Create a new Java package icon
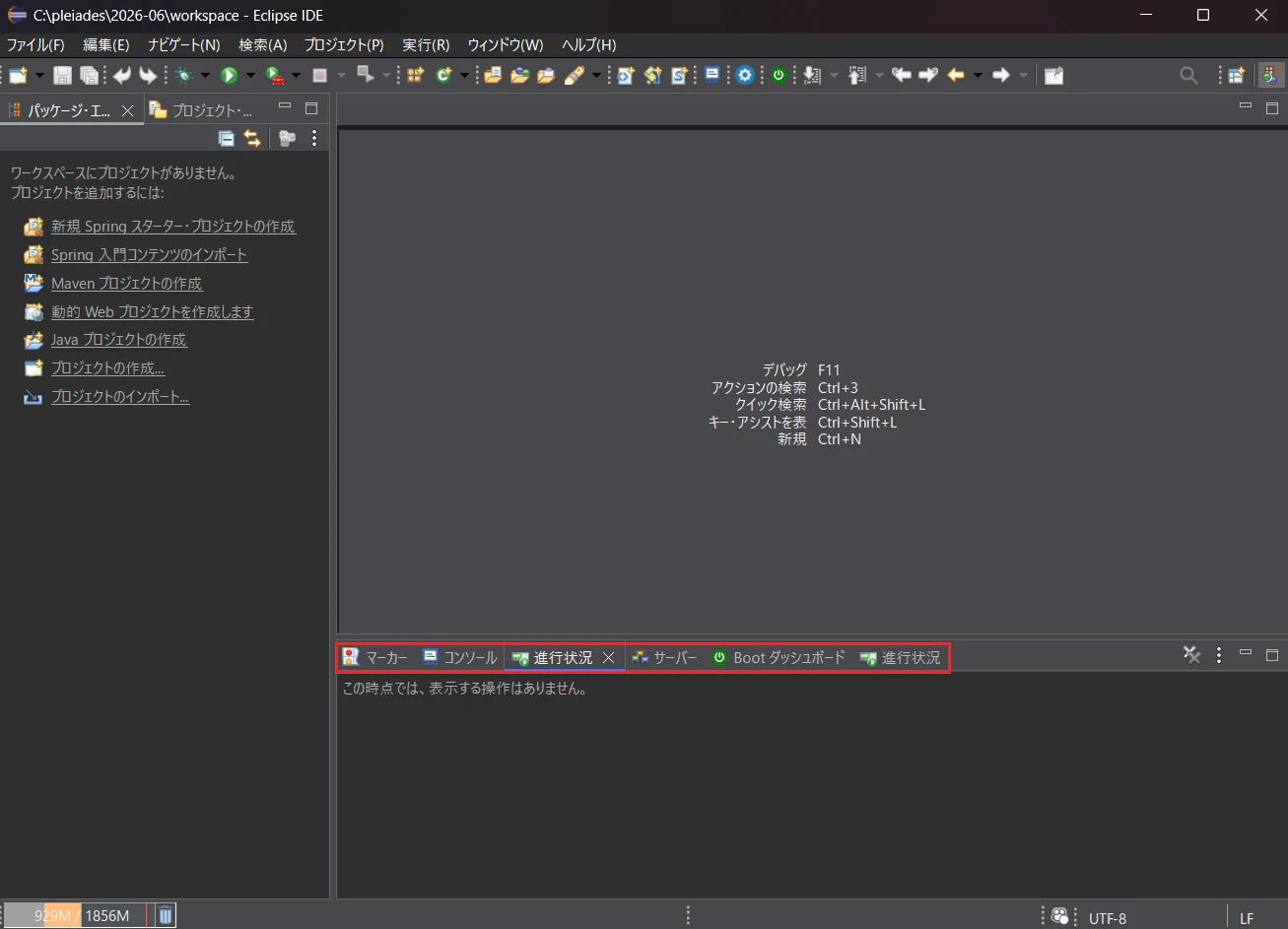1288x929 pixels. click(415, 76)
